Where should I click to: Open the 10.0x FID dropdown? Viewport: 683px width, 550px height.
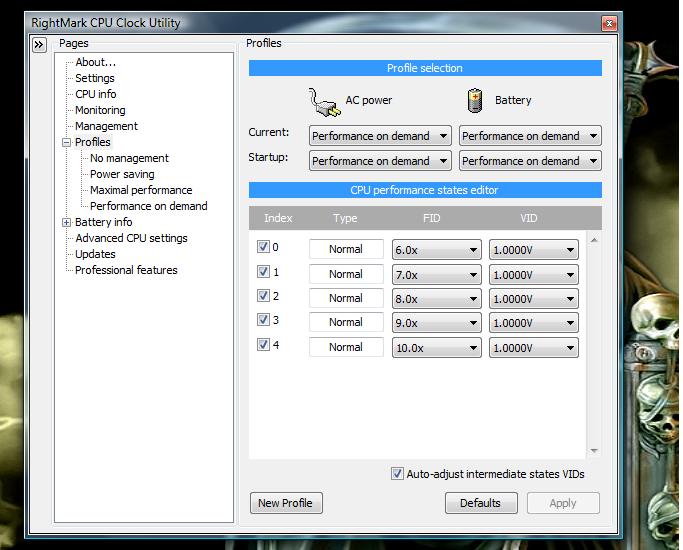click(x=436, y=348)
